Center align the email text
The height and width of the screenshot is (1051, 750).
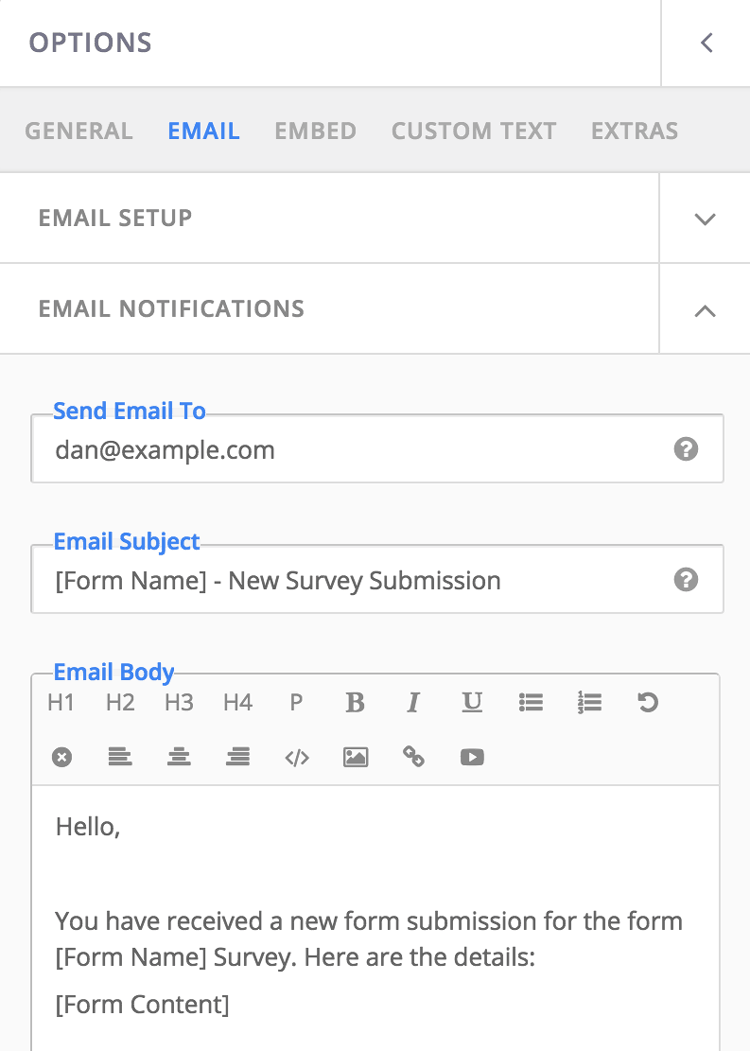179,757
